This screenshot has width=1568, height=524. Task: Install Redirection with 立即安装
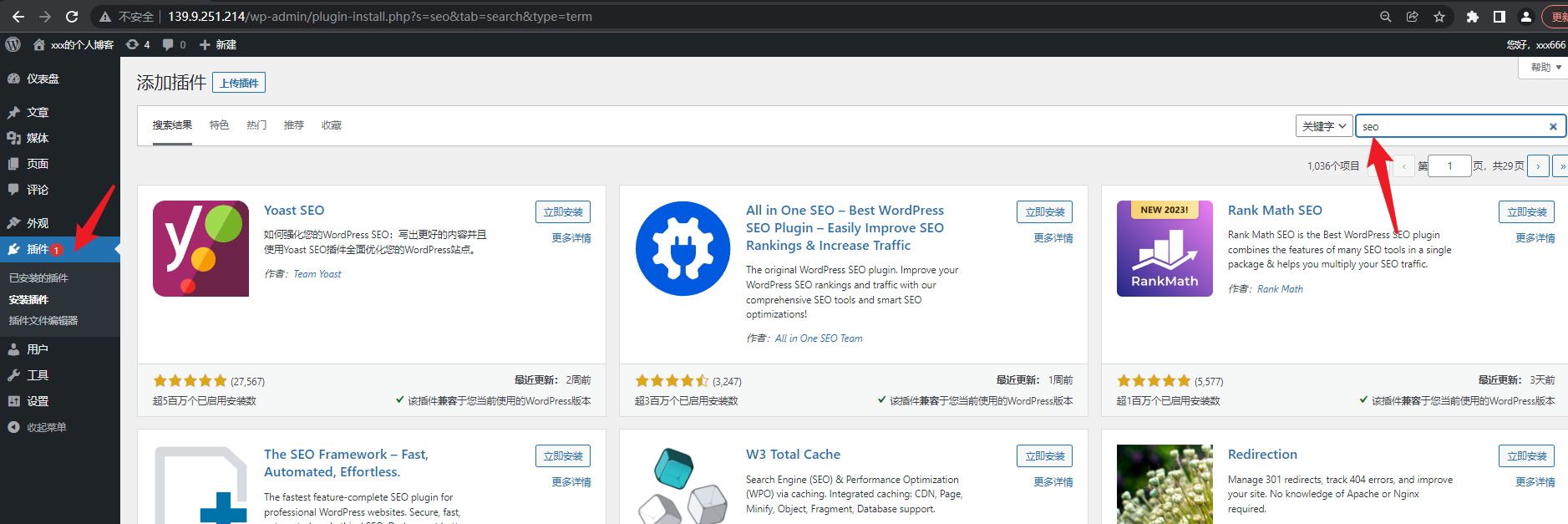click(x=1526, y=456)
